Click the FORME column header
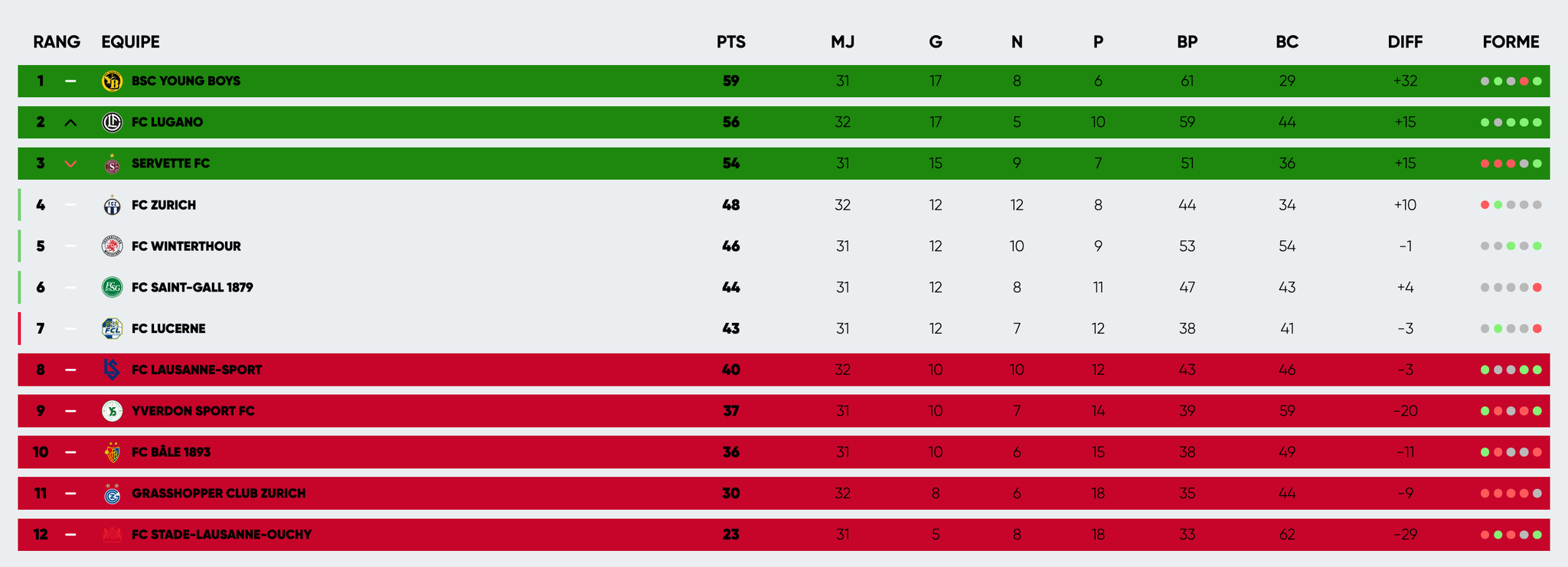The width and height of the screenshot is (1568, 567). (x=1511, y=42)
